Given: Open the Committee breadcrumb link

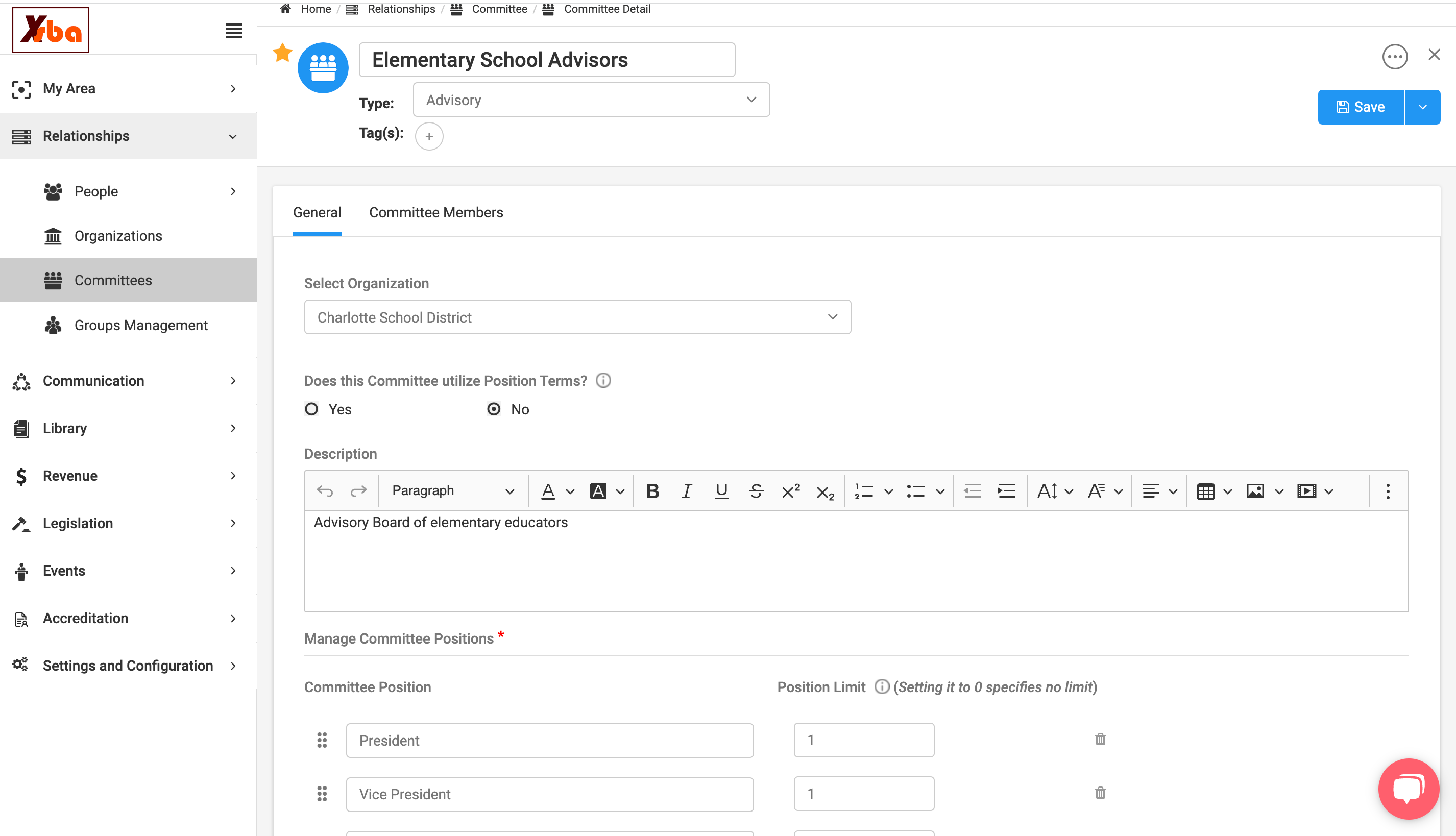Looking at the screenshot, I should click(499, 9).
